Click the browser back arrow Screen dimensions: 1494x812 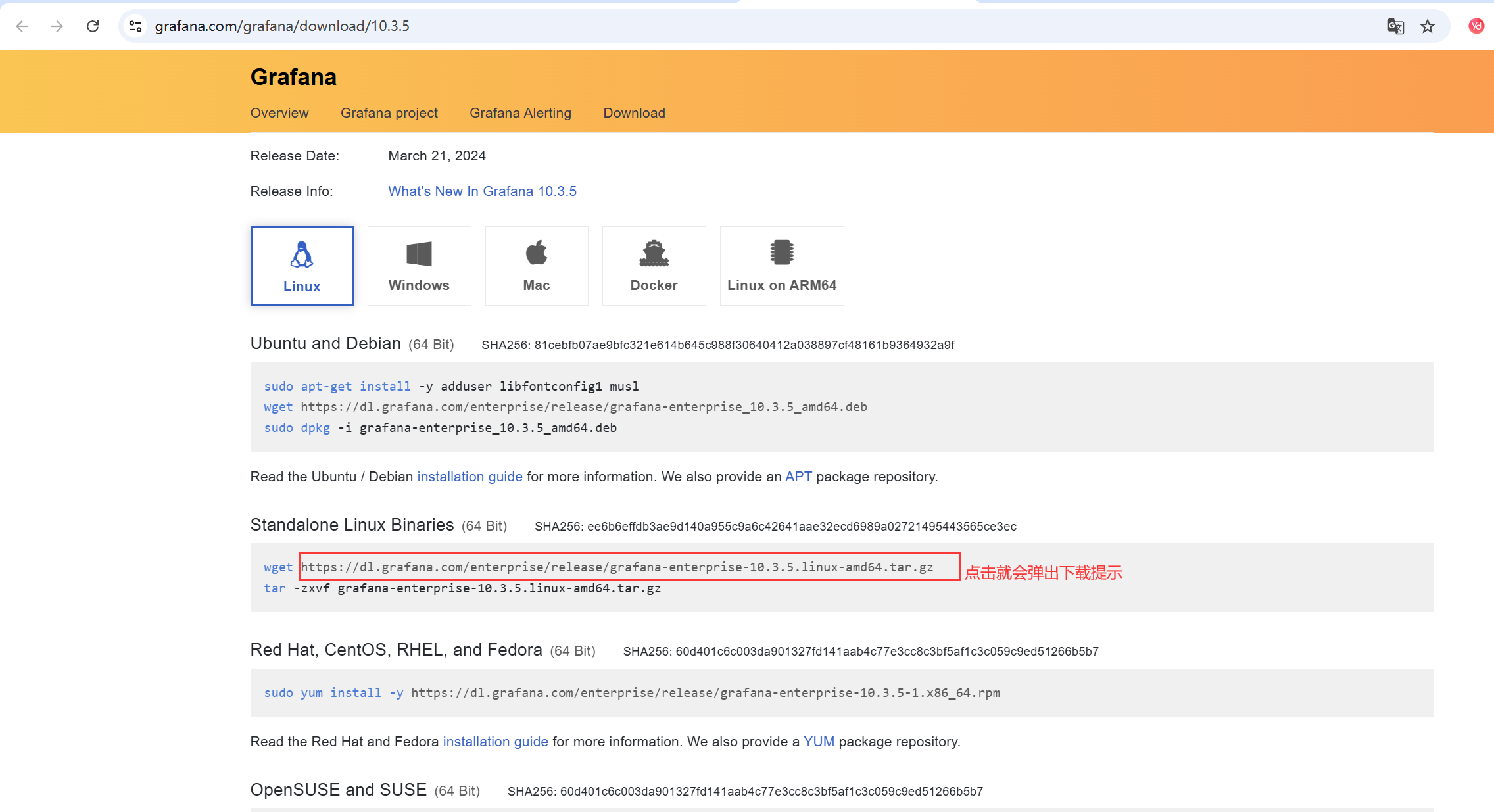22,26
